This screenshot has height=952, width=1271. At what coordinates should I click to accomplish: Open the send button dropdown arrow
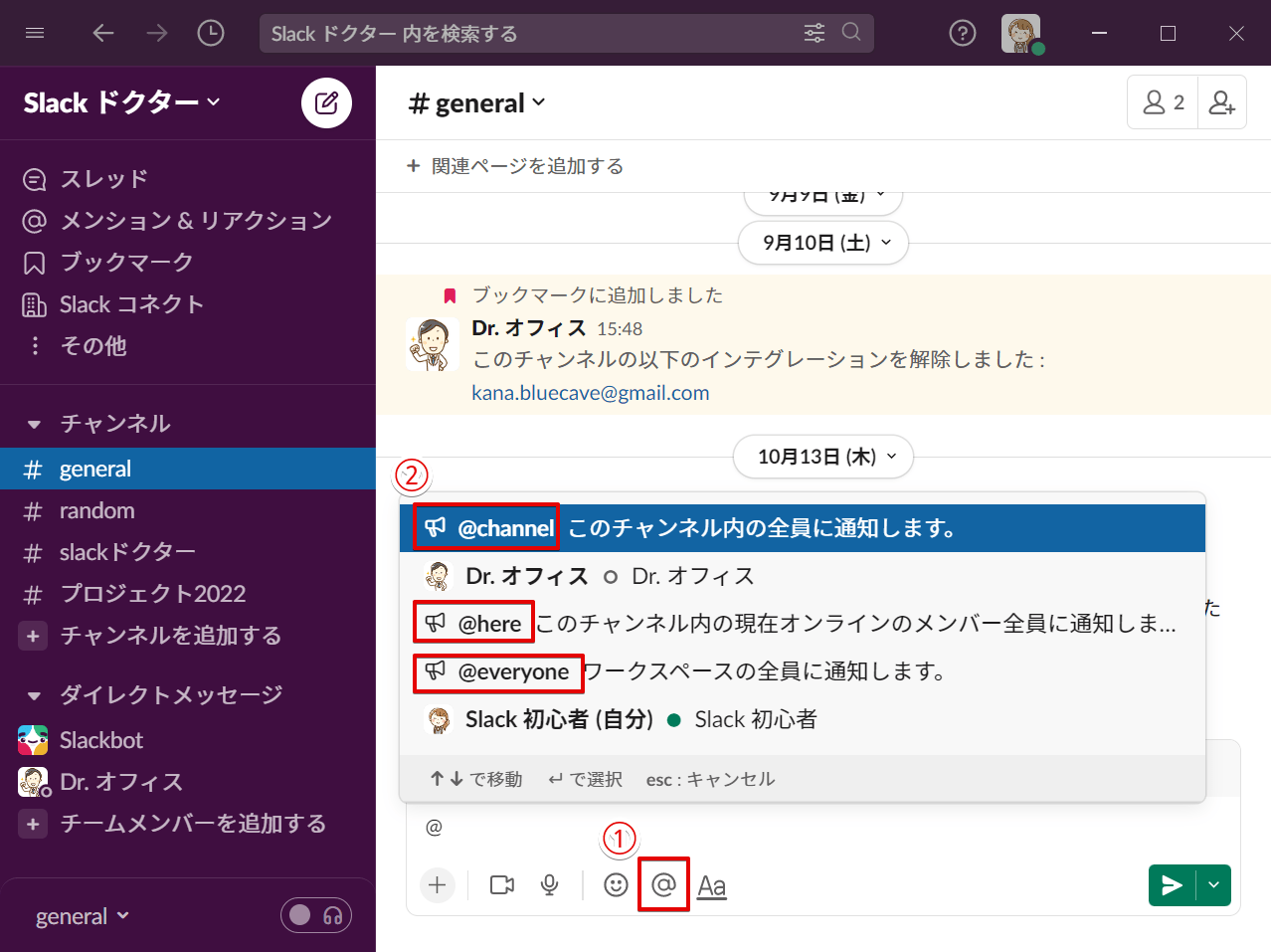(x=1213, y=884)
